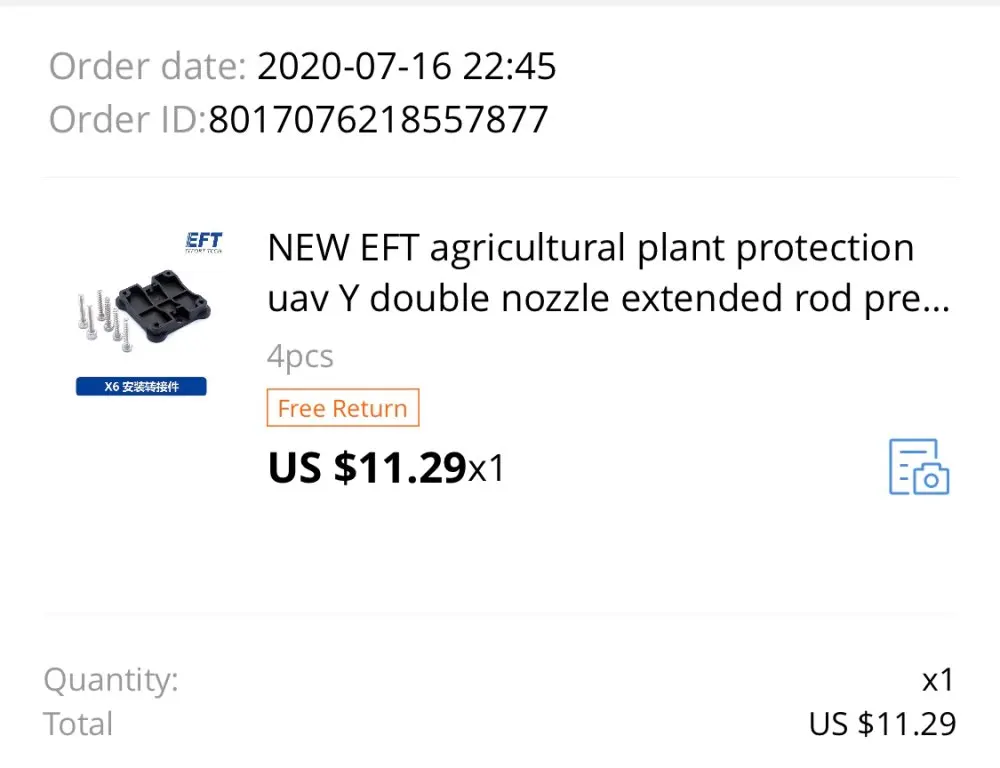Open the NEW EFT agricultural product title
Image resolution: width=1000 pixels, height=768 pixels.
[590, 248]
